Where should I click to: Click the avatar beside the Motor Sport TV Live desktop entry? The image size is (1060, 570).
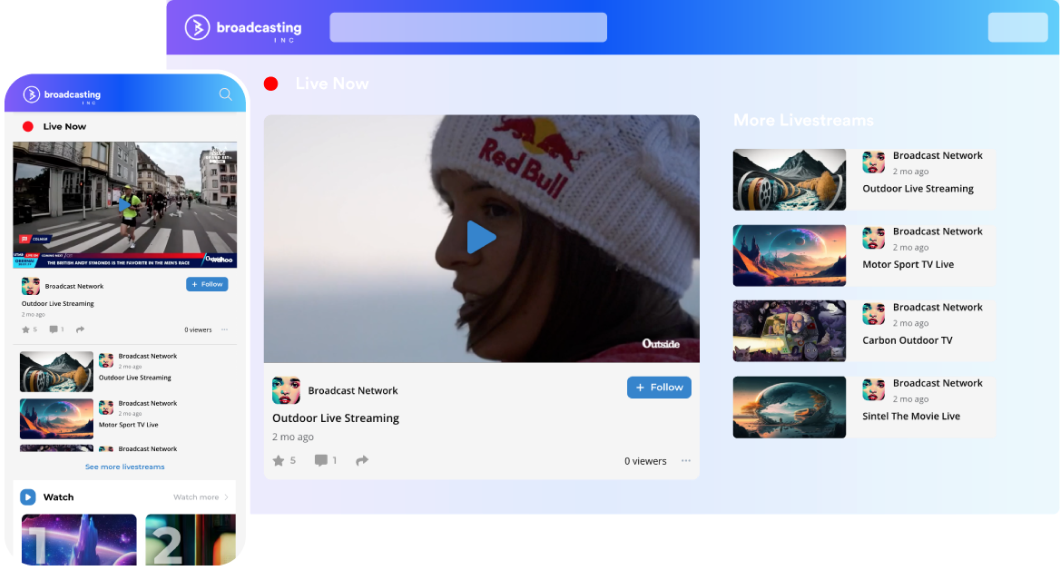[x=873, y=238]
